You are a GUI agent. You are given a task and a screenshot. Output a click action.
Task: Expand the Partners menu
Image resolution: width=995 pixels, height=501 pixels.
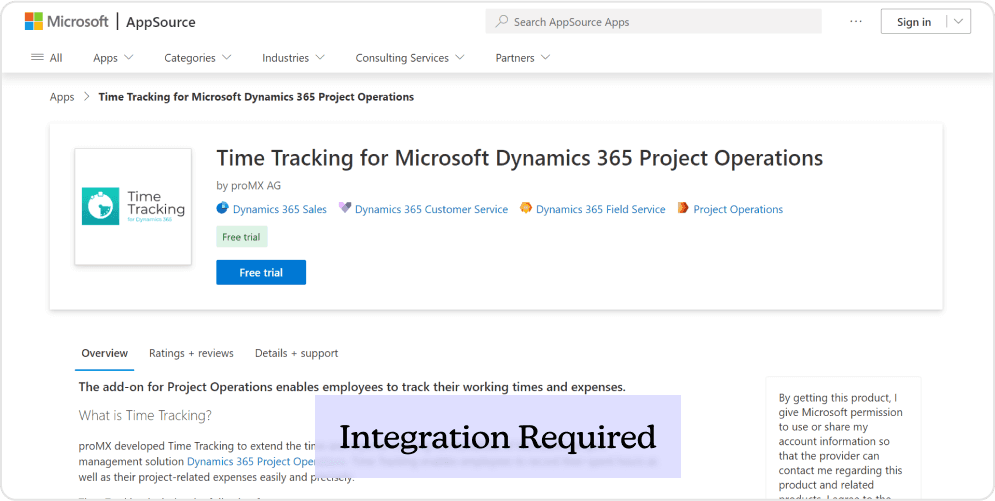[x=522, y=58]
